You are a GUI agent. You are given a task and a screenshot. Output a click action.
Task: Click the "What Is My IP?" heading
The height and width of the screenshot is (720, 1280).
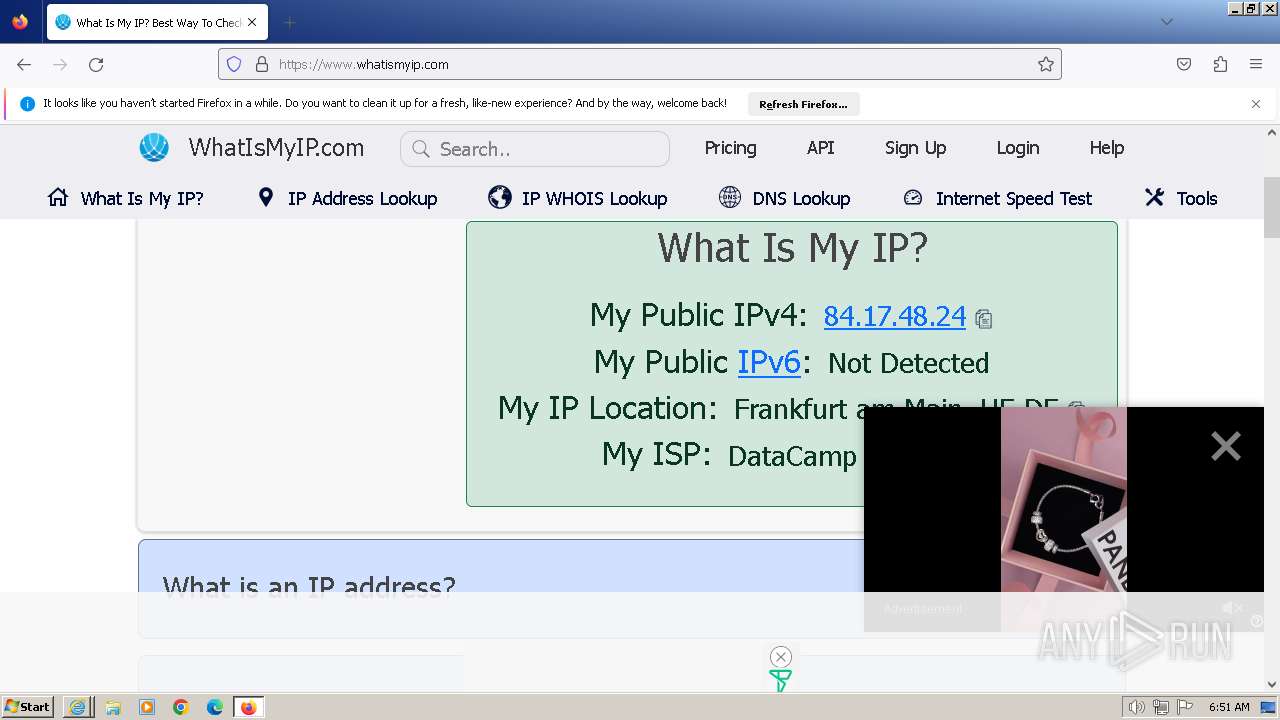coord(792,248)
